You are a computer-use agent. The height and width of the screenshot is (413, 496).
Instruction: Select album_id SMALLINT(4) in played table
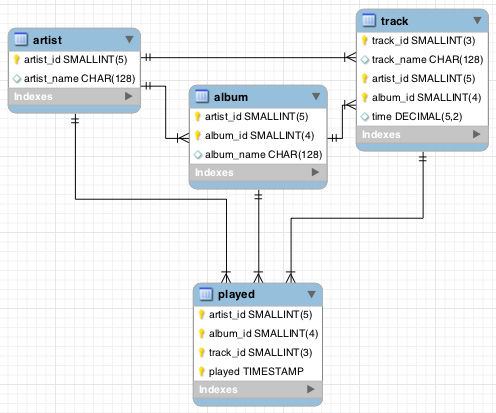click(x=264, y=333)
